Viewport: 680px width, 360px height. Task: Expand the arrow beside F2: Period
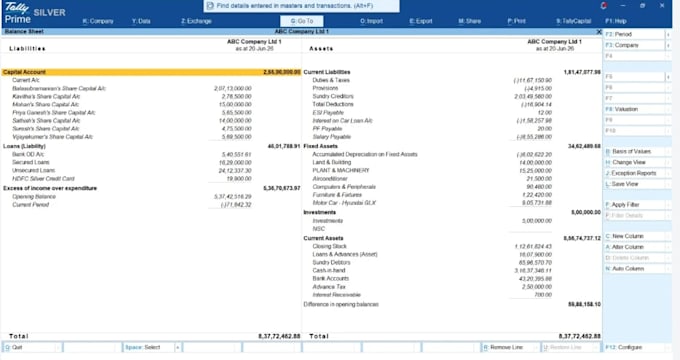[668, 34]
